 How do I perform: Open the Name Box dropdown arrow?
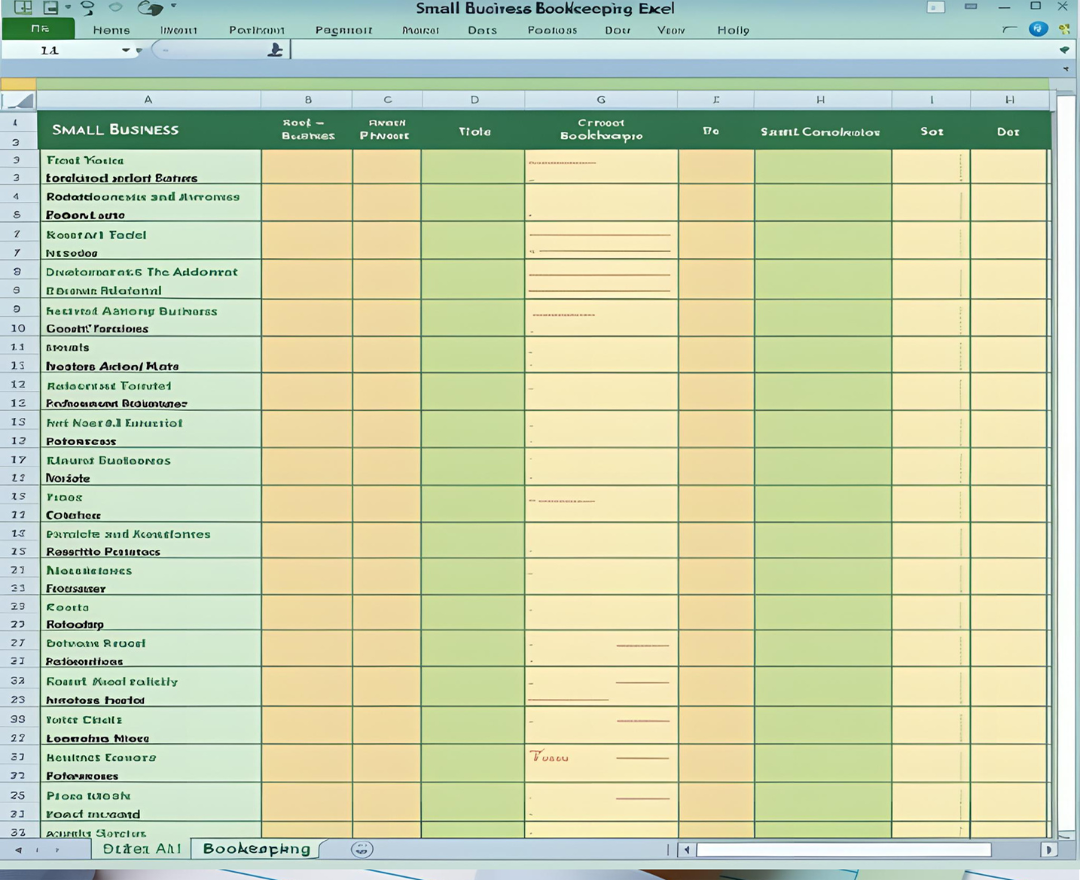(x=126, y=50)
